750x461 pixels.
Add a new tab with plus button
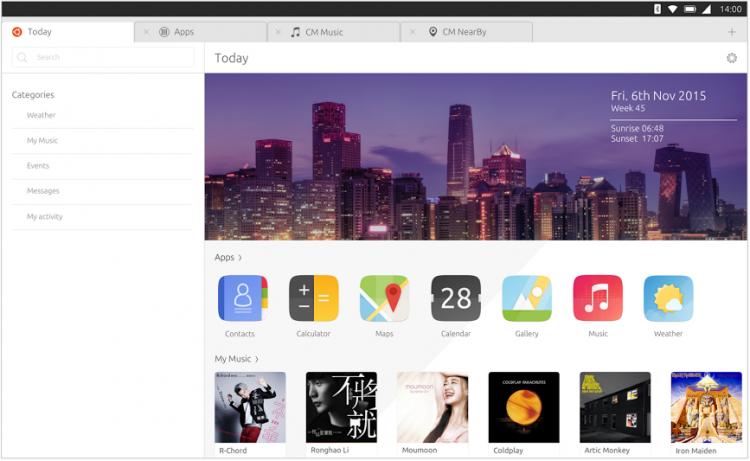point(731,32)
